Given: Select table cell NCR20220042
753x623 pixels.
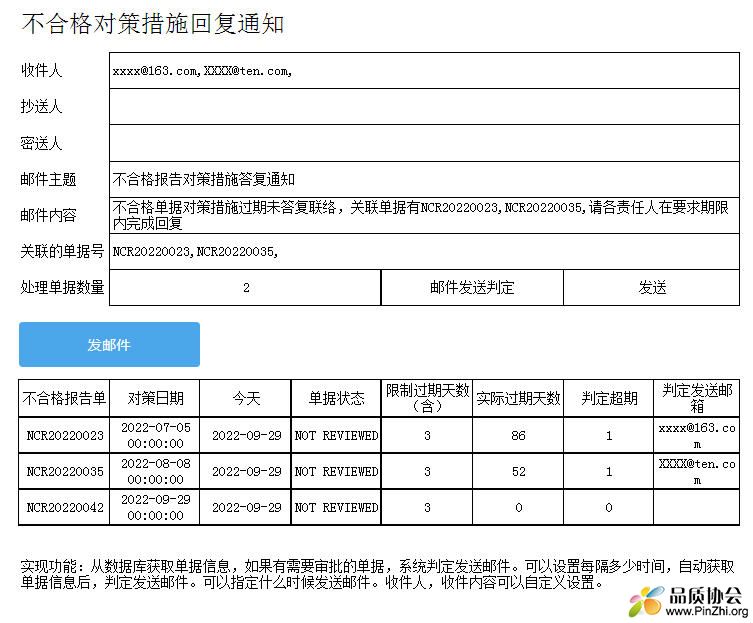Looking at the screenshot, I should click(65, 507).
